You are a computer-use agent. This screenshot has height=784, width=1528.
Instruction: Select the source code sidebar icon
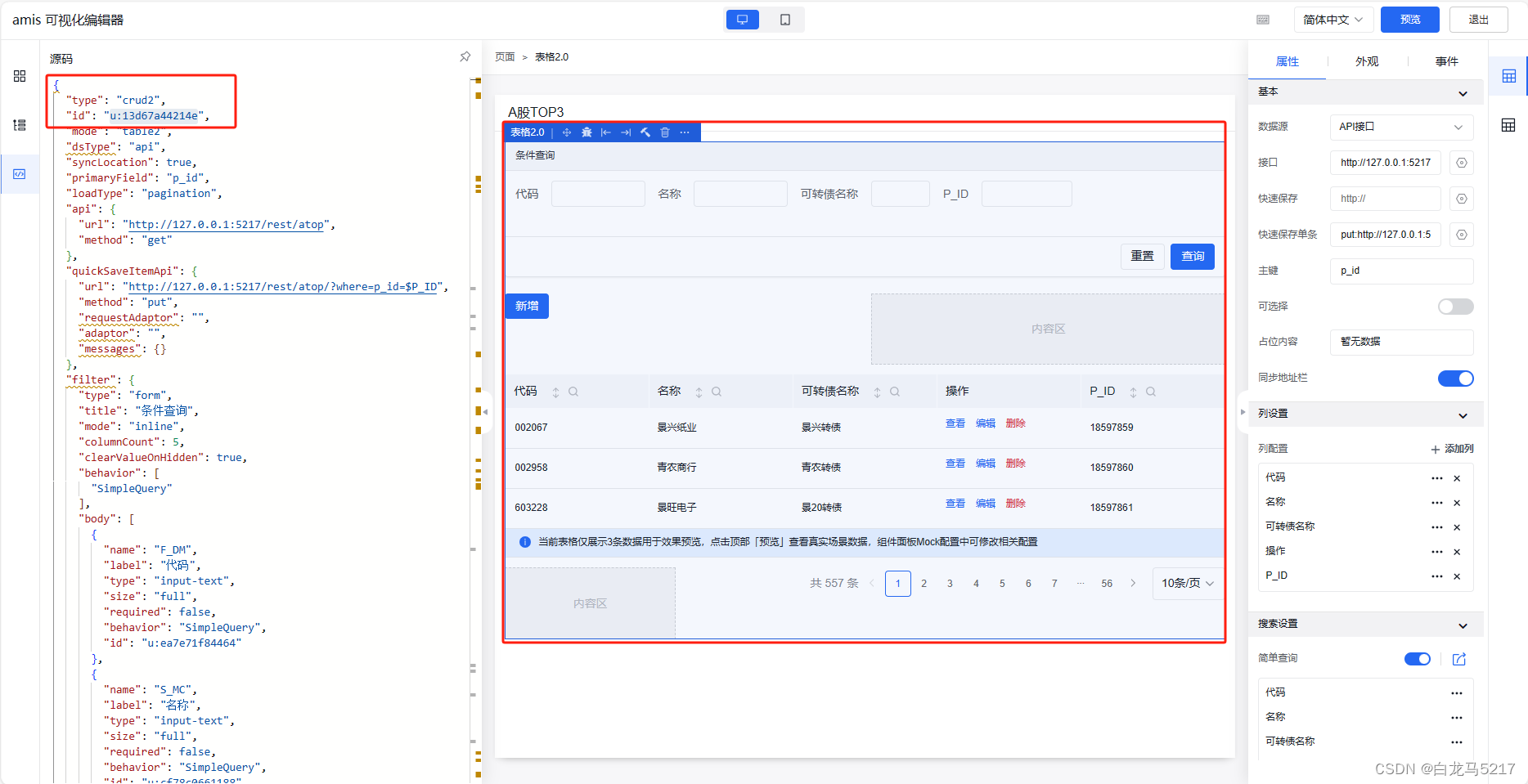point(20,174)
